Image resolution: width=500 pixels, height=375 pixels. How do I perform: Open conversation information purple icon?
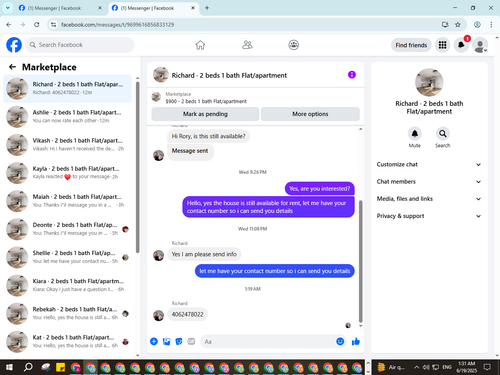[x=352, y=75]
